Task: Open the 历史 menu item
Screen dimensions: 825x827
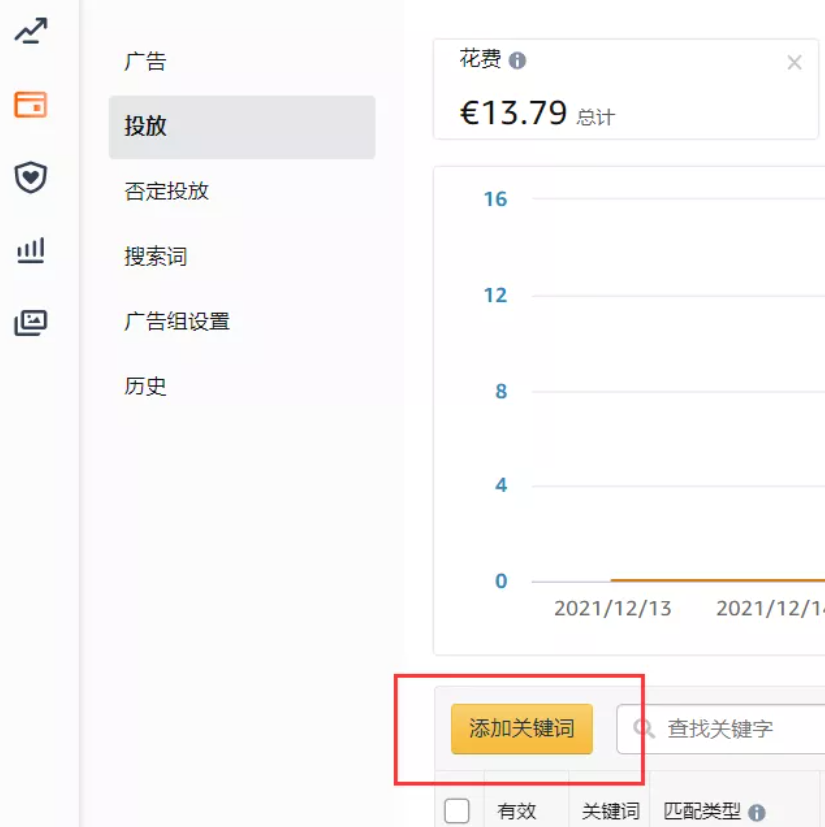Action: pos(146,387)
